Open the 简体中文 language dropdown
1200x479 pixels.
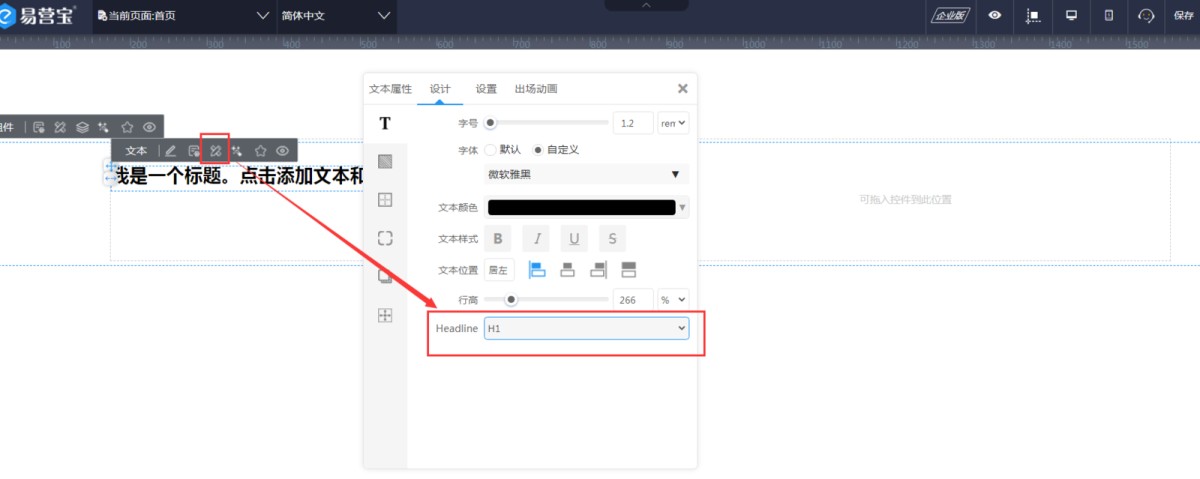coord(336,16)
